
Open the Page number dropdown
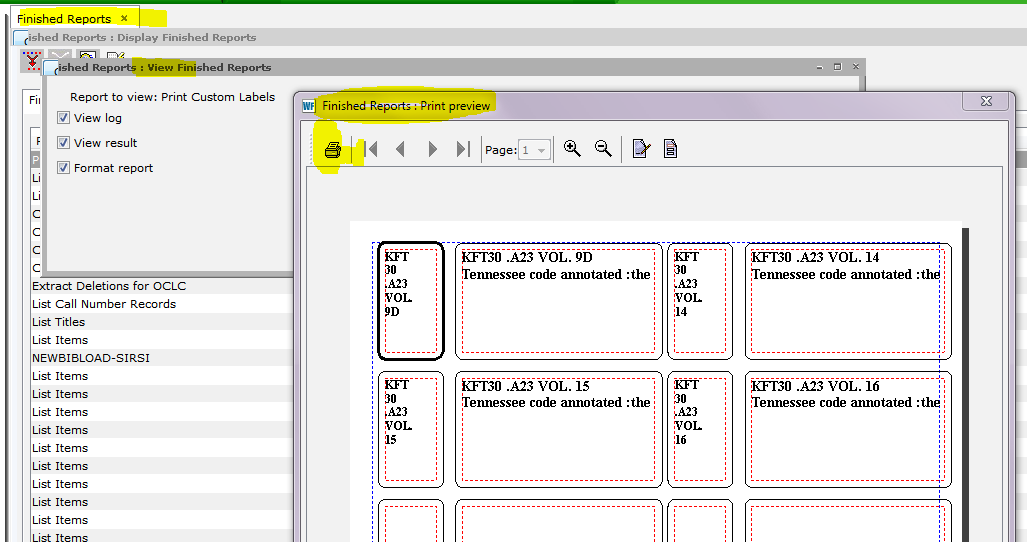542,150
